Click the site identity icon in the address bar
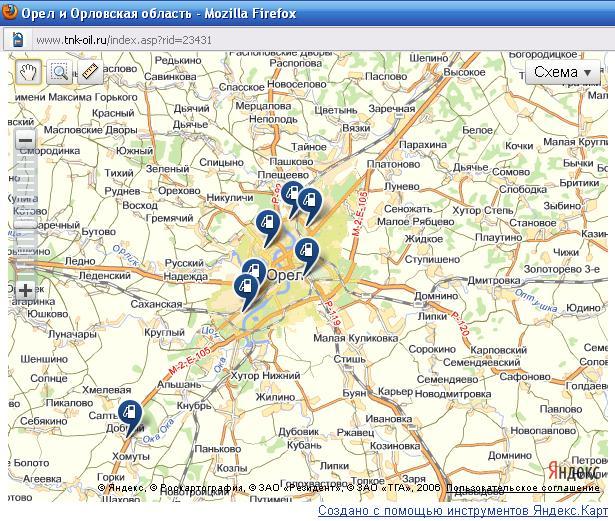The height and width of the screenshot is (521, 615). (17, 40)
